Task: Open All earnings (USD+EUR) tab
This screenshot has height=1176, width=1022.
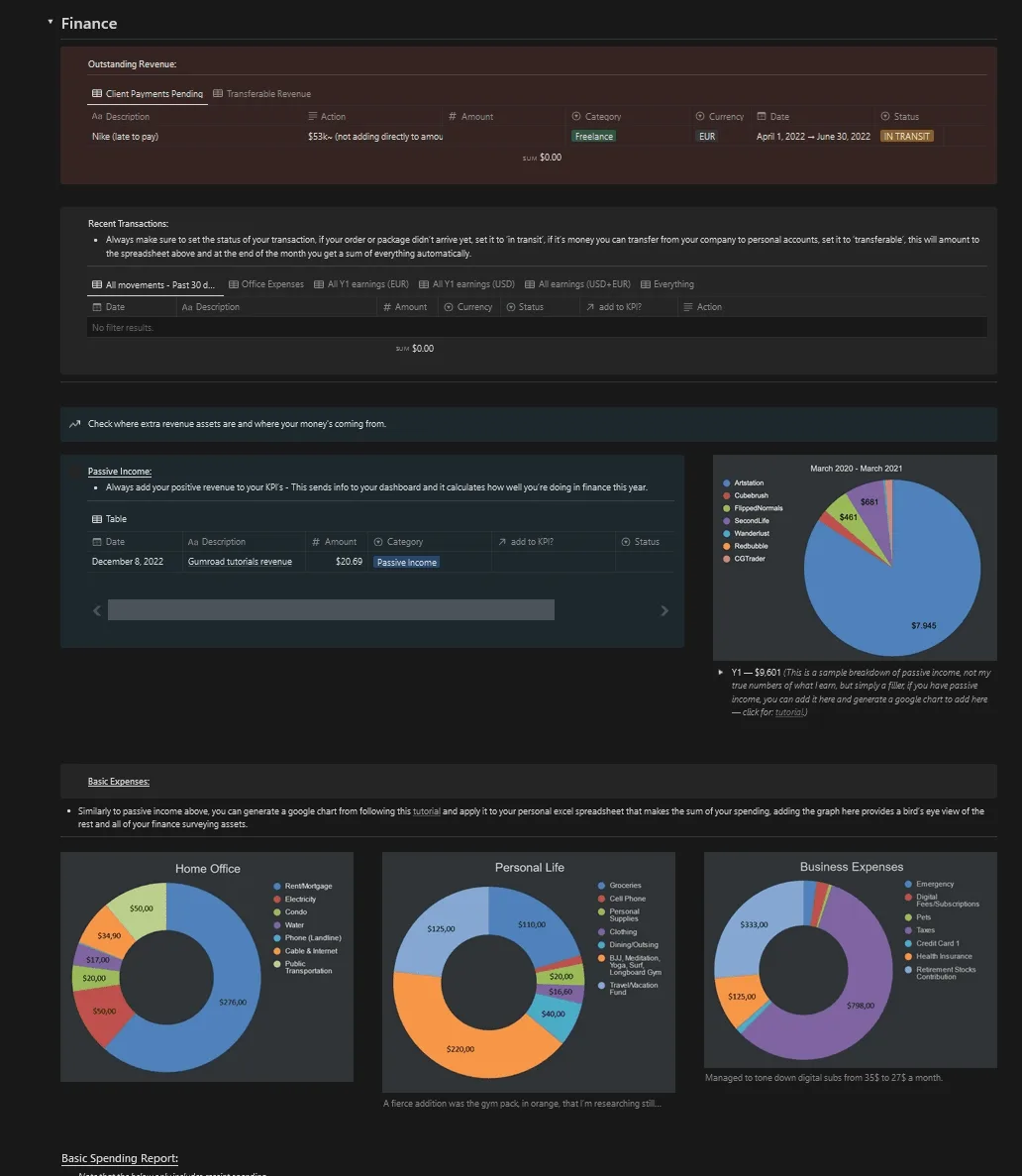Action: (577, 284)
